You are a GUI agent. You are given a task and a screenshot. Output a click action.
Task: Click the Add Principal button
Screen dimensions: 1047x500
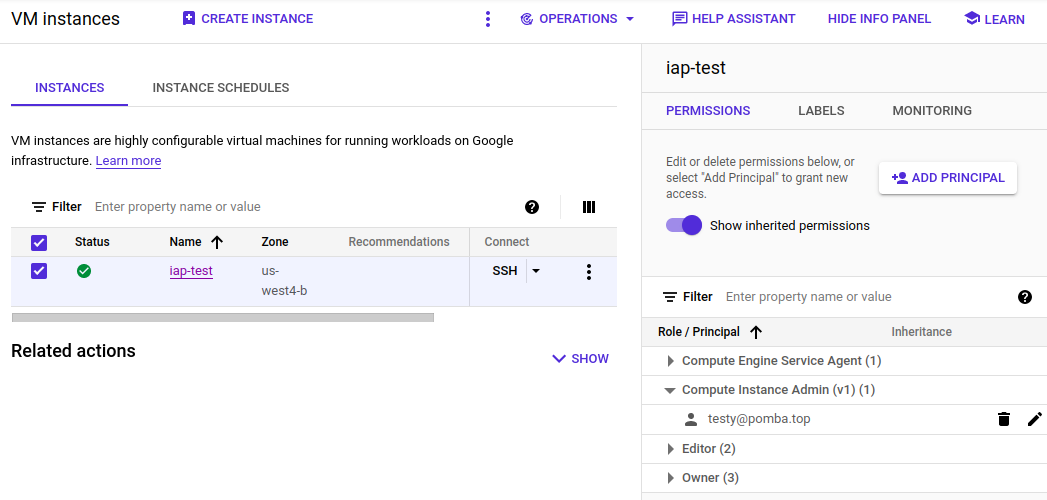(x=947, y=178)
